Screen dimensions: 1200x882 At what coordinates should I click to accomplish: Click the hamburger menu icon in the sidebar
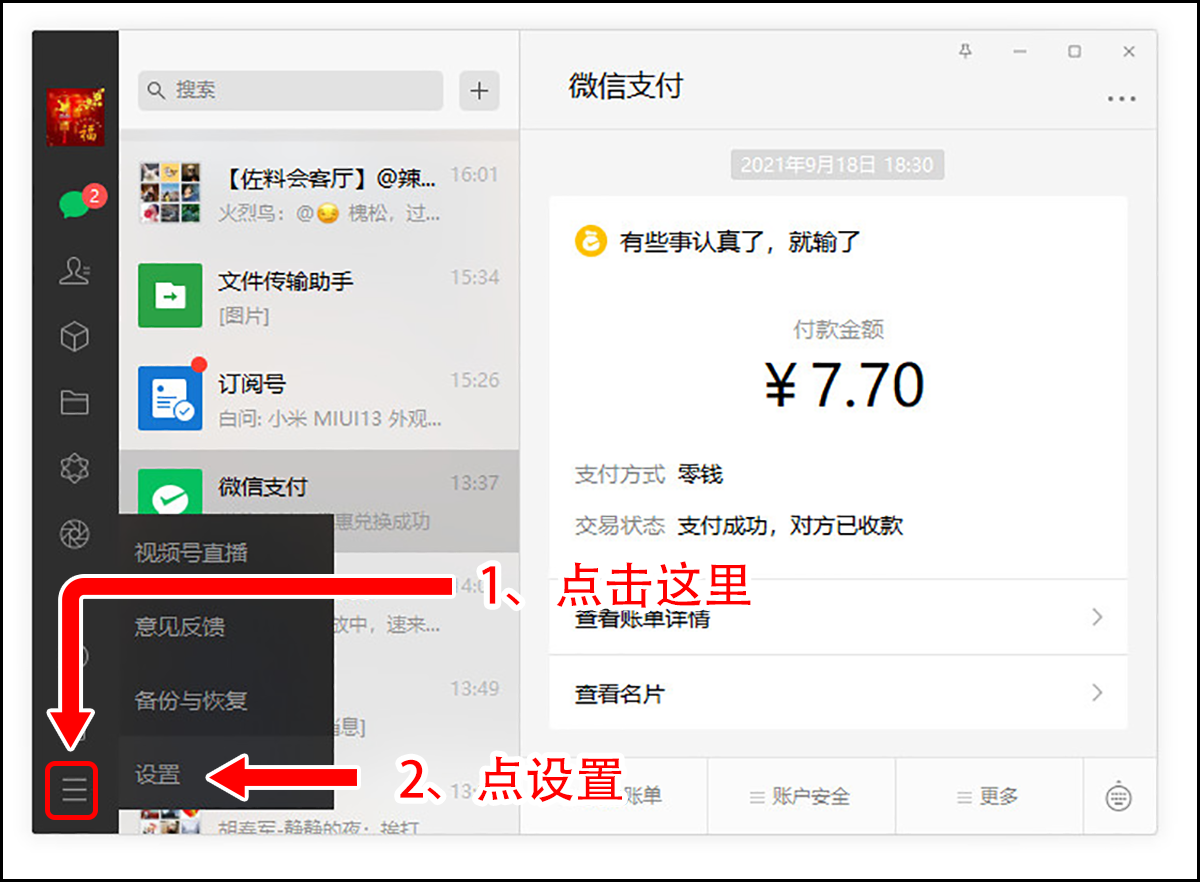[x=75, y=790]
